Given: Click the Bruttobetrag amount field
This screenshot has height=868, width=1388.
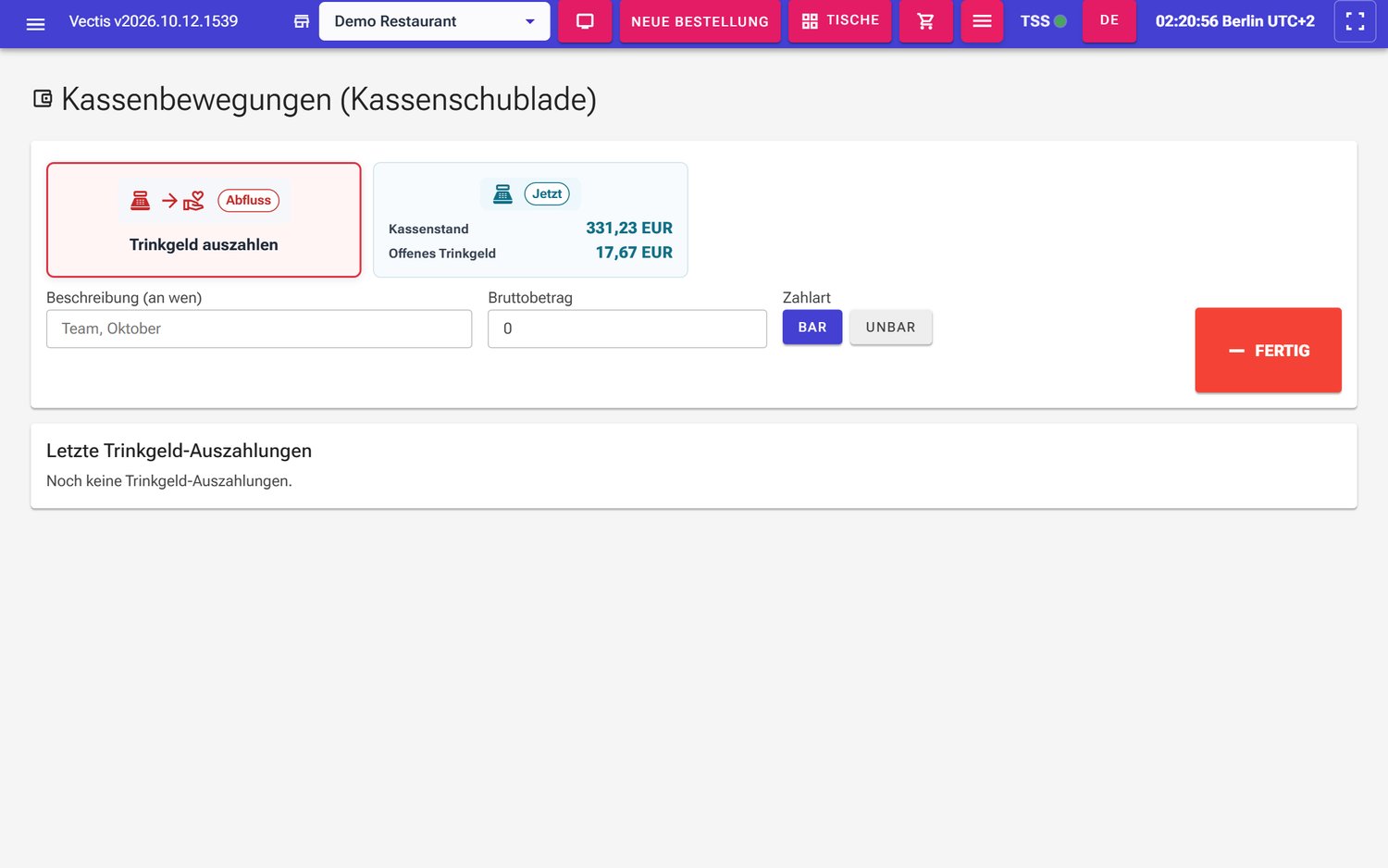Looking at the screenshot, I should (x=627, y=329).
